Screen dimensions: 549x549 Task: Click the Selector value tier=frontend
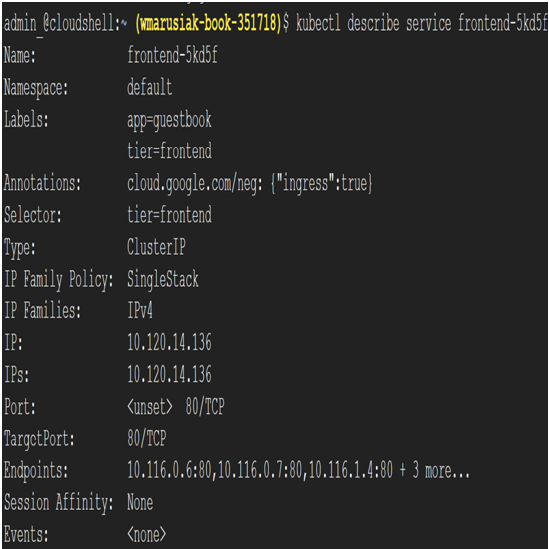(x=169, y=215)
